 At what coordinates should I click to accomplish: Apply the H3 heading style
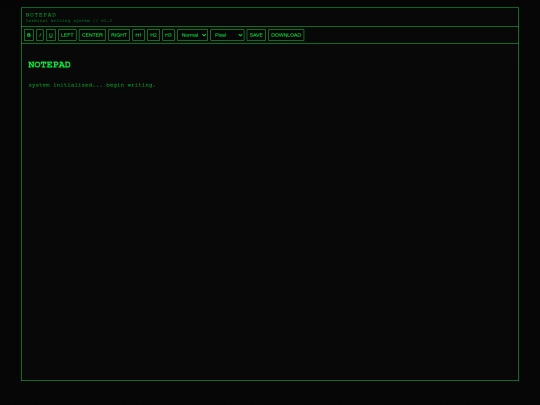click(x=168, y=35)
